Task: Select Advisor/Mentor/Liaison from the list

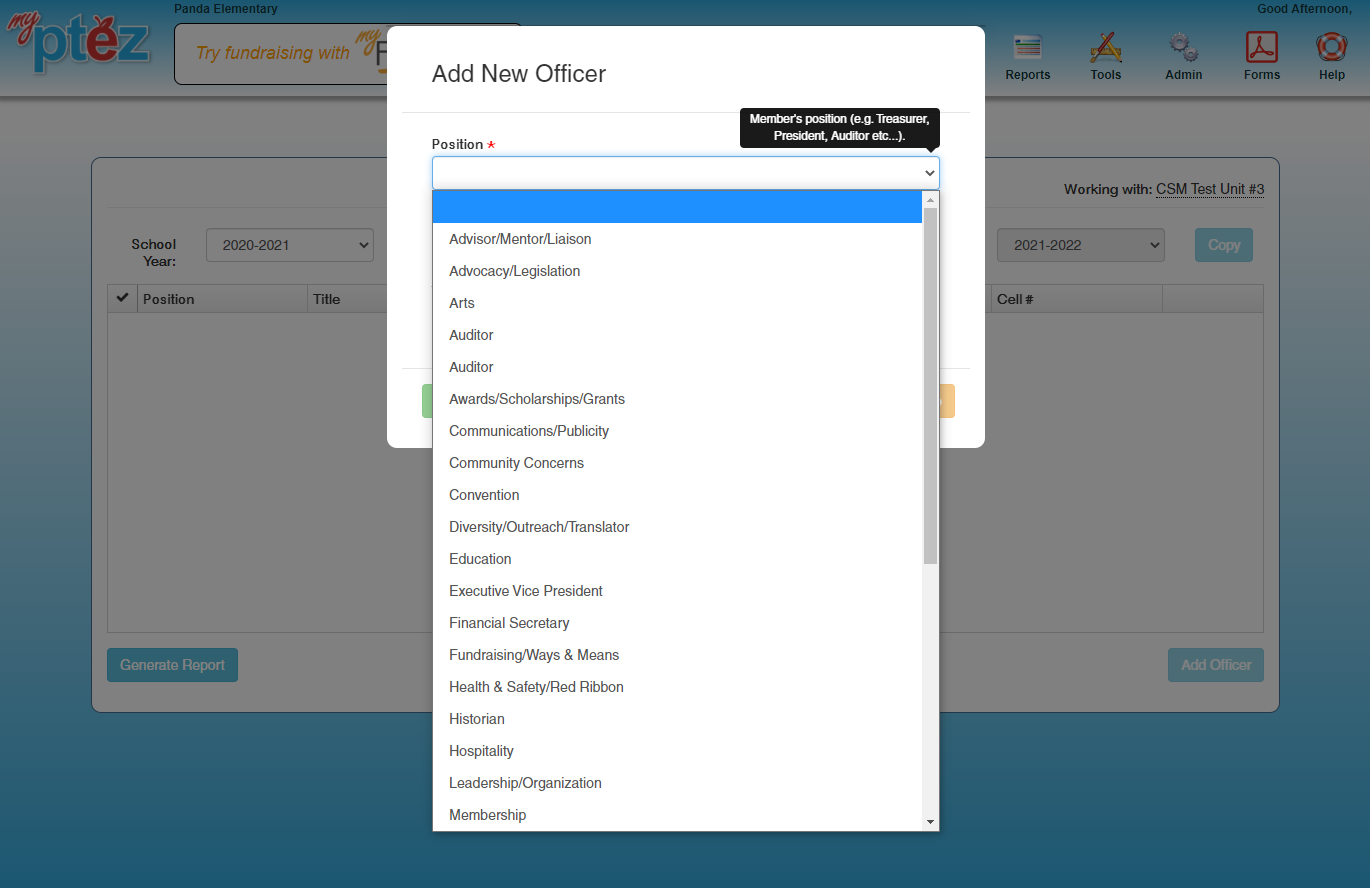Action: [520, 239]
